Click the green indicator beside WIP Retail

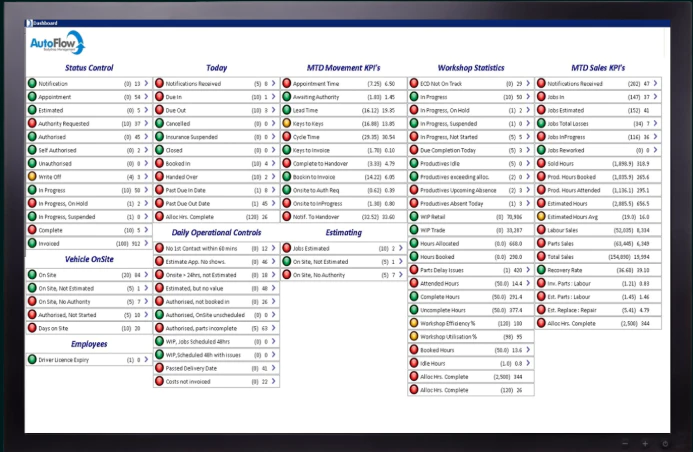tap(414, 217)
